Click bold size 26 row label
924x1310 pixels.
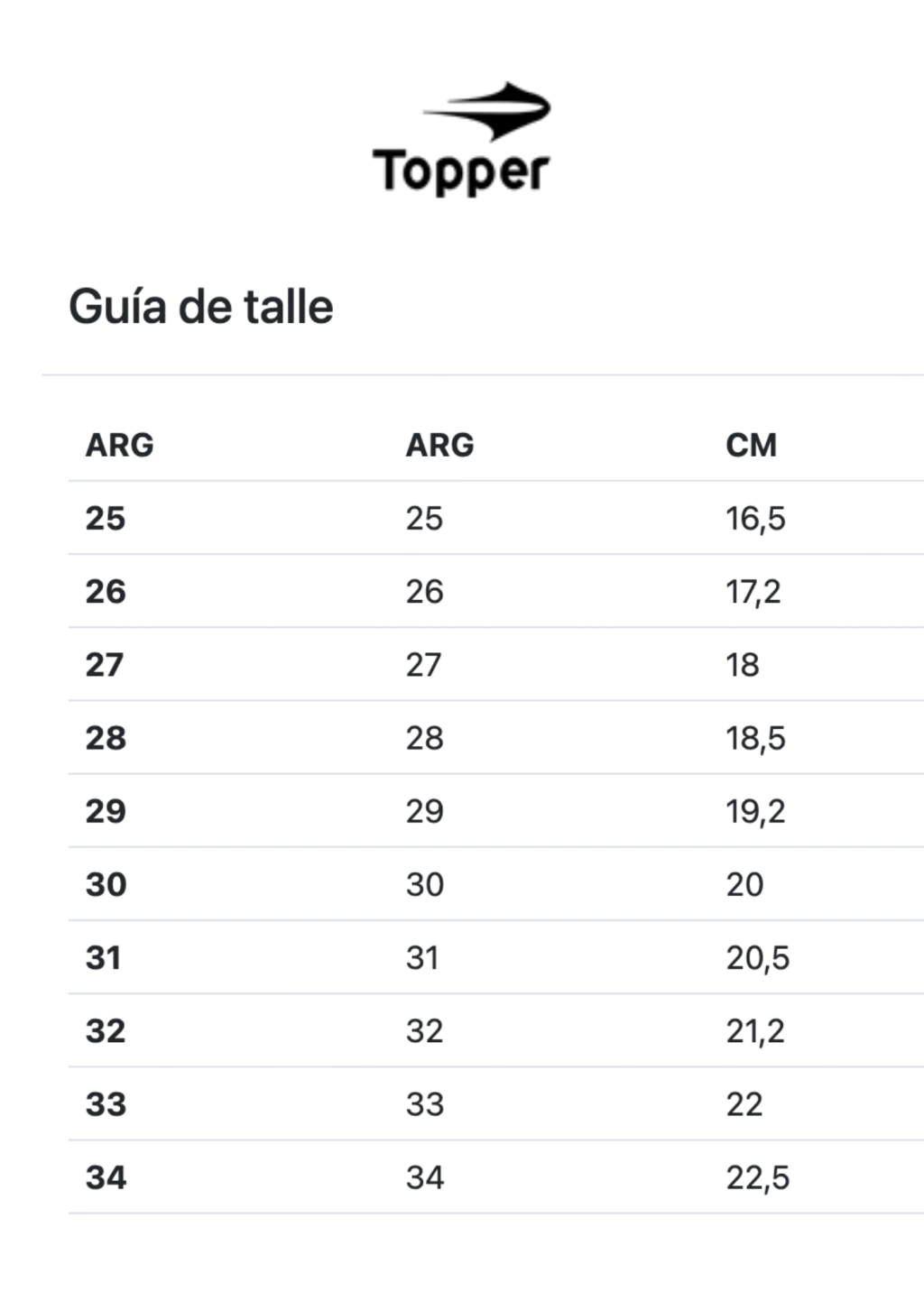[106, 591]
